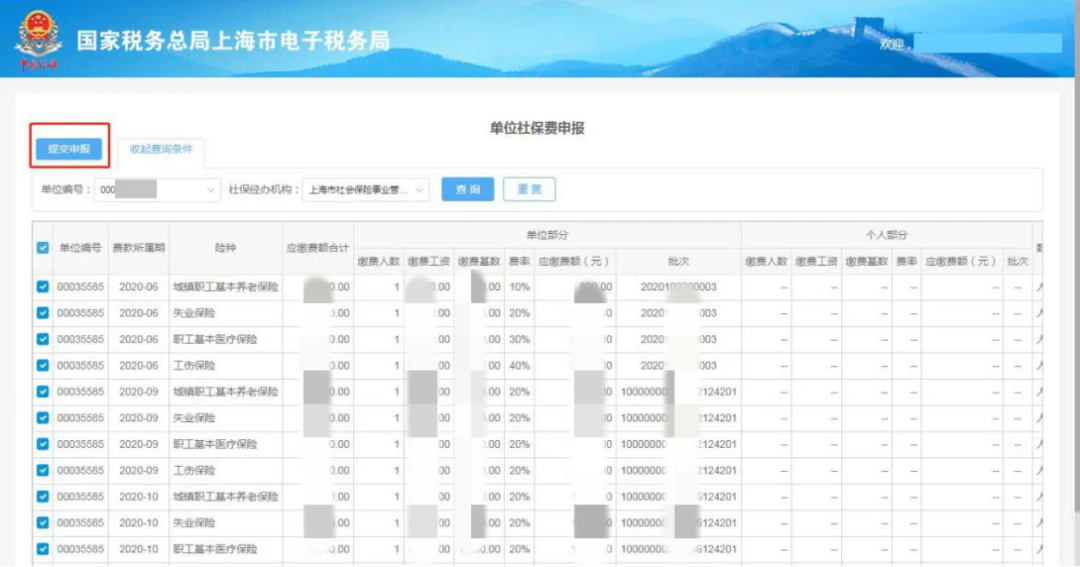
Task: Uncheck the 2020-09 城镇职工基本养老保险 row checkbox
Action: (43, 391)
